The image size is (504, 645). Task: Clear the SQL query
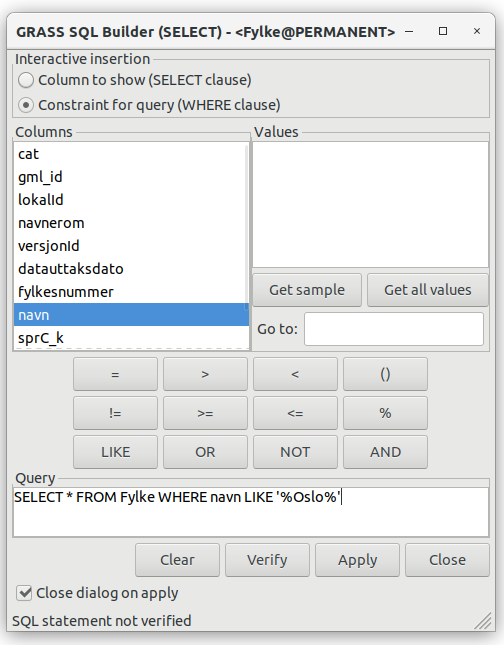[177, 560]
